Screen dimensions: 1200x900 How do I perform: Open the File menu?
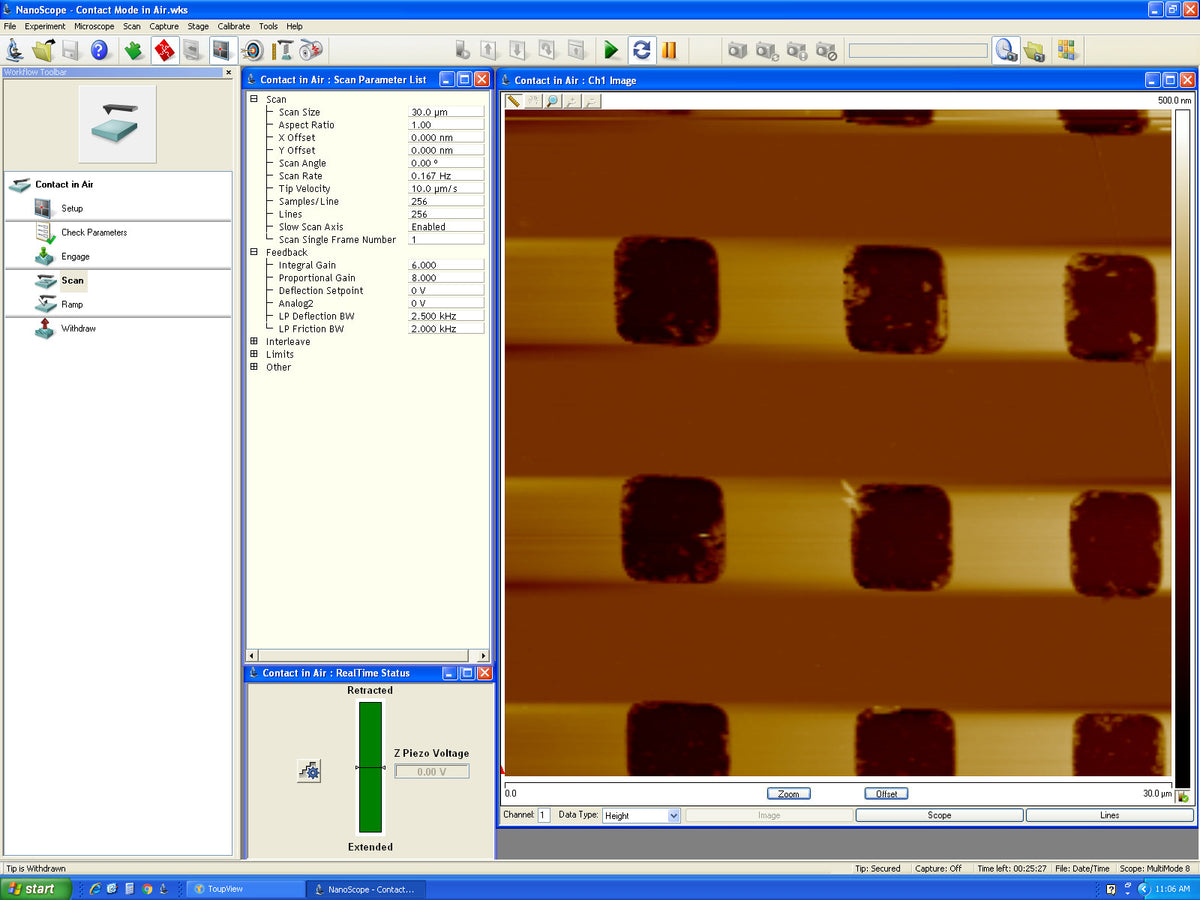pos(10,26)
